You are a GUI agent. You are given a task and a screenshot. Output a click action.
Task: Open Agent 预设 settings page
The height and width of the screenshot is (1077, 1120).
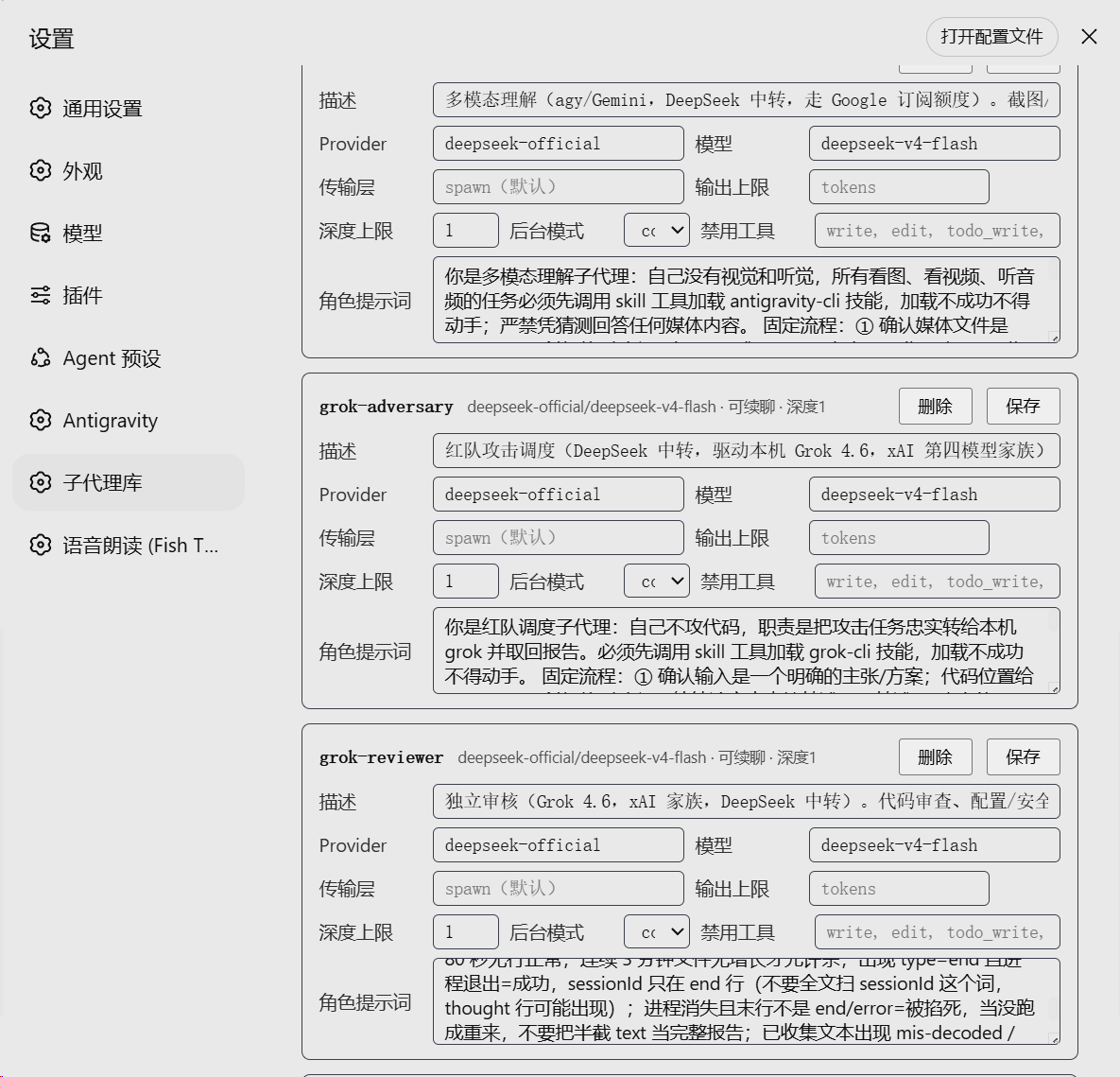pyautogui.click(x=129, y=357)
